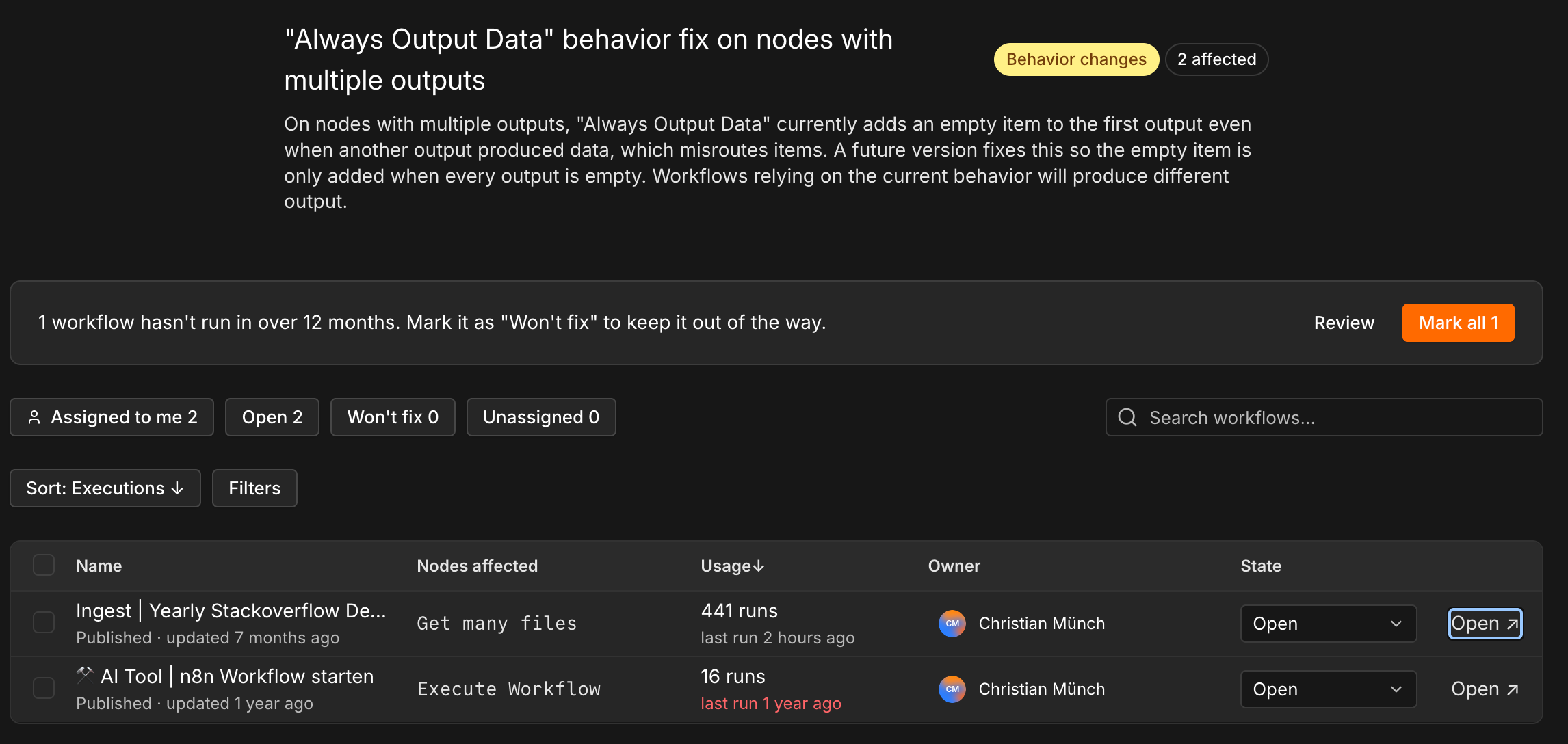The height and width of the screenshot is (744, 1568).
Task: Select the Ingest Yearly Stackoverflow row checkbox
Action: [44, 622]
